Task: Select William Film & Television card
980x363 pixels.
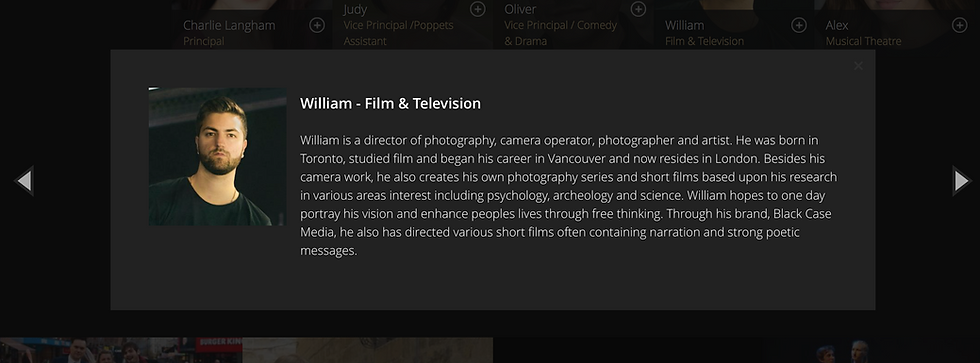Action: pos(734,24)
